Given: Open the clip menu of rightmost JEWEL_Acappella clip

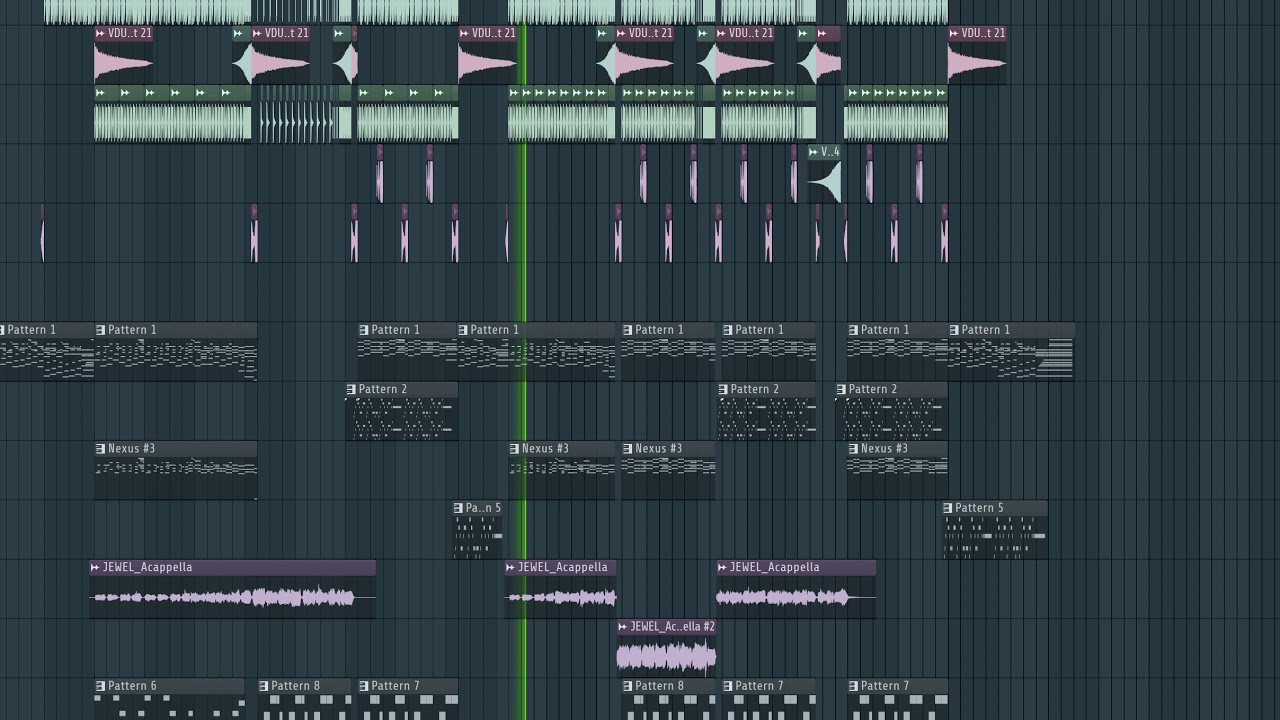Looking at the screenshot, I should tap(723, 568).
